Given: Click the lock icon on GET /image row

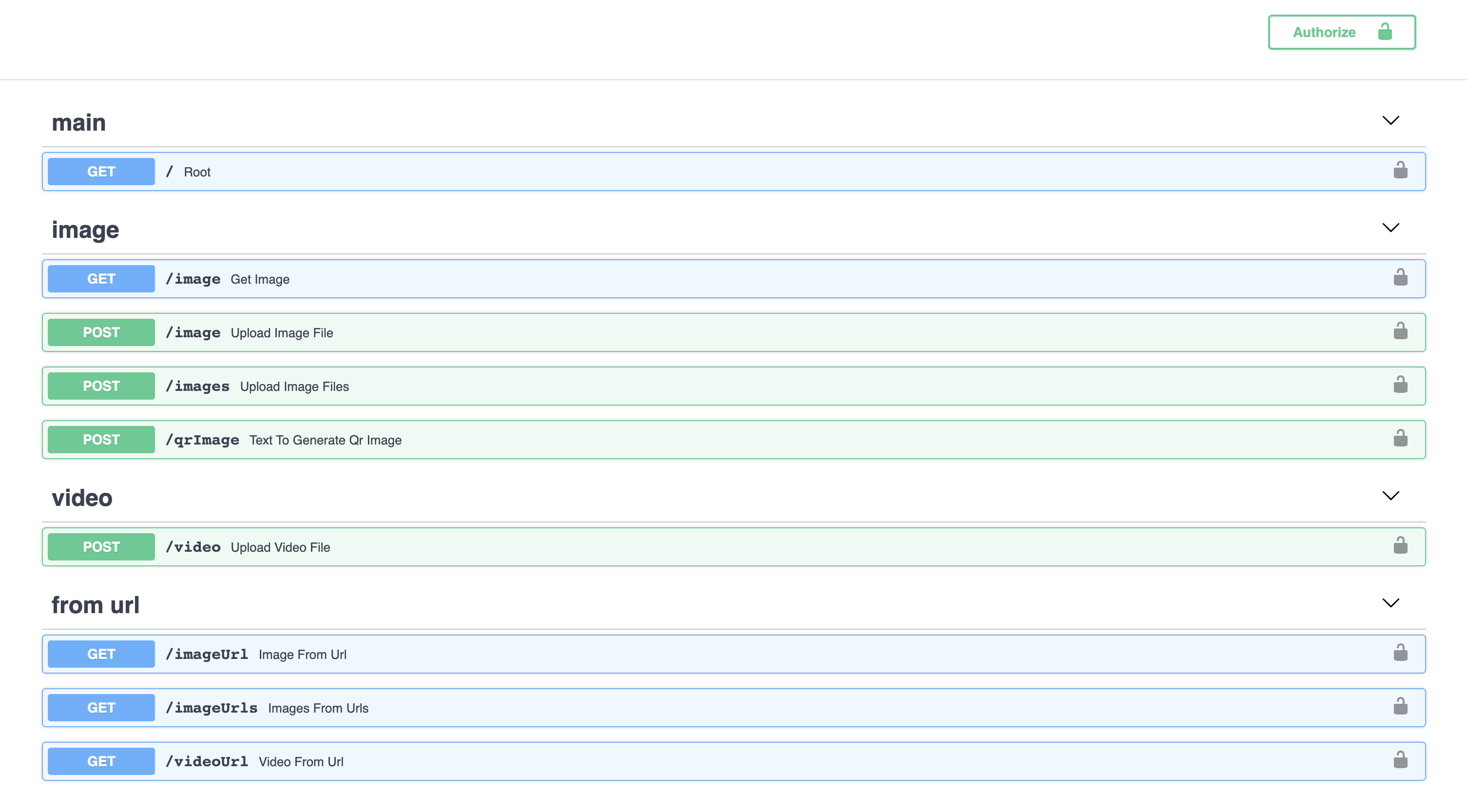Looking at the screenshot, I should 1400,278.
